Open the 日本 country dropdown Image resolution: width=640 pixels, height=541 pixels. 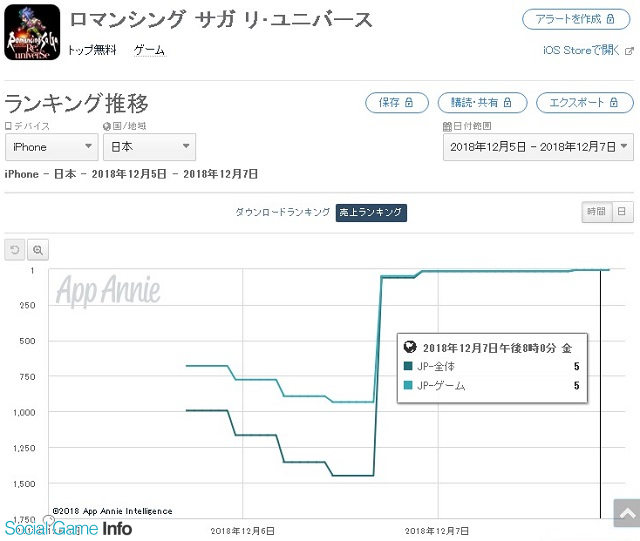149,147
